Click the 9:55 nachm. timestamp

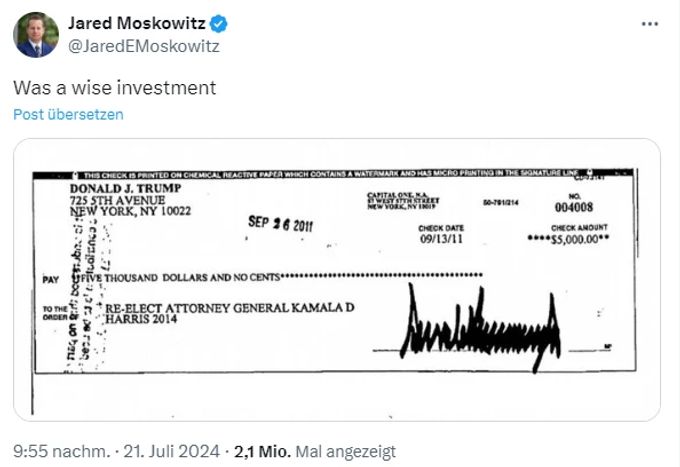(62, 451)
